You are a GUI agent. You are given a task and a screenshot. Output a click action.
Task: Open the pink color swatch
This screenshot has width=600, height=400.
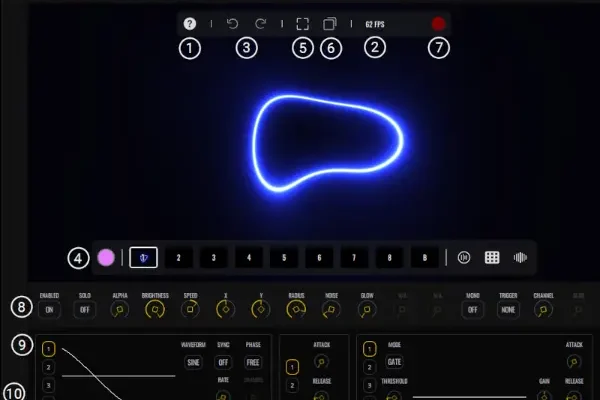coord(106,257)
